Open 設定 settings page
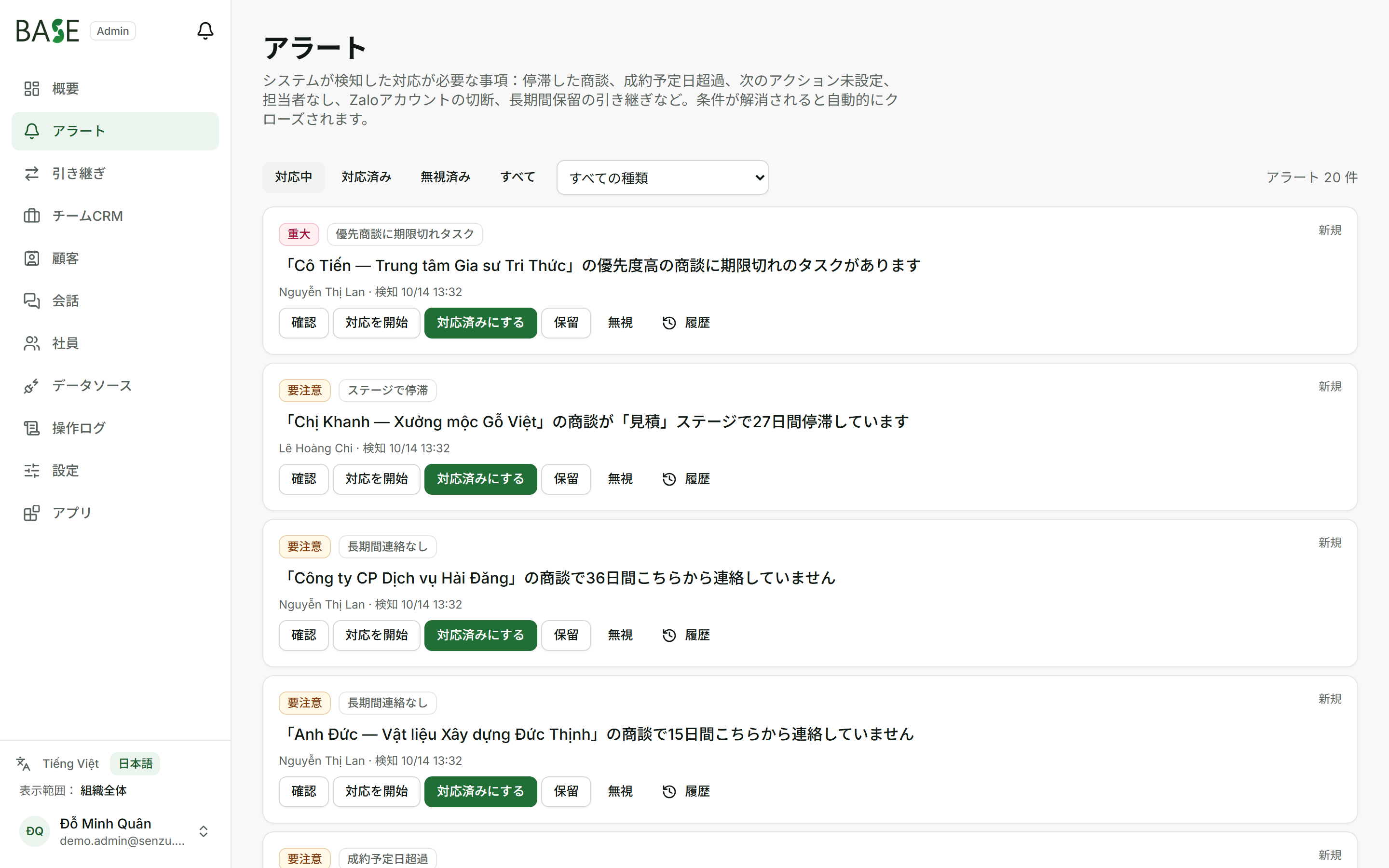 coord(115,471)
